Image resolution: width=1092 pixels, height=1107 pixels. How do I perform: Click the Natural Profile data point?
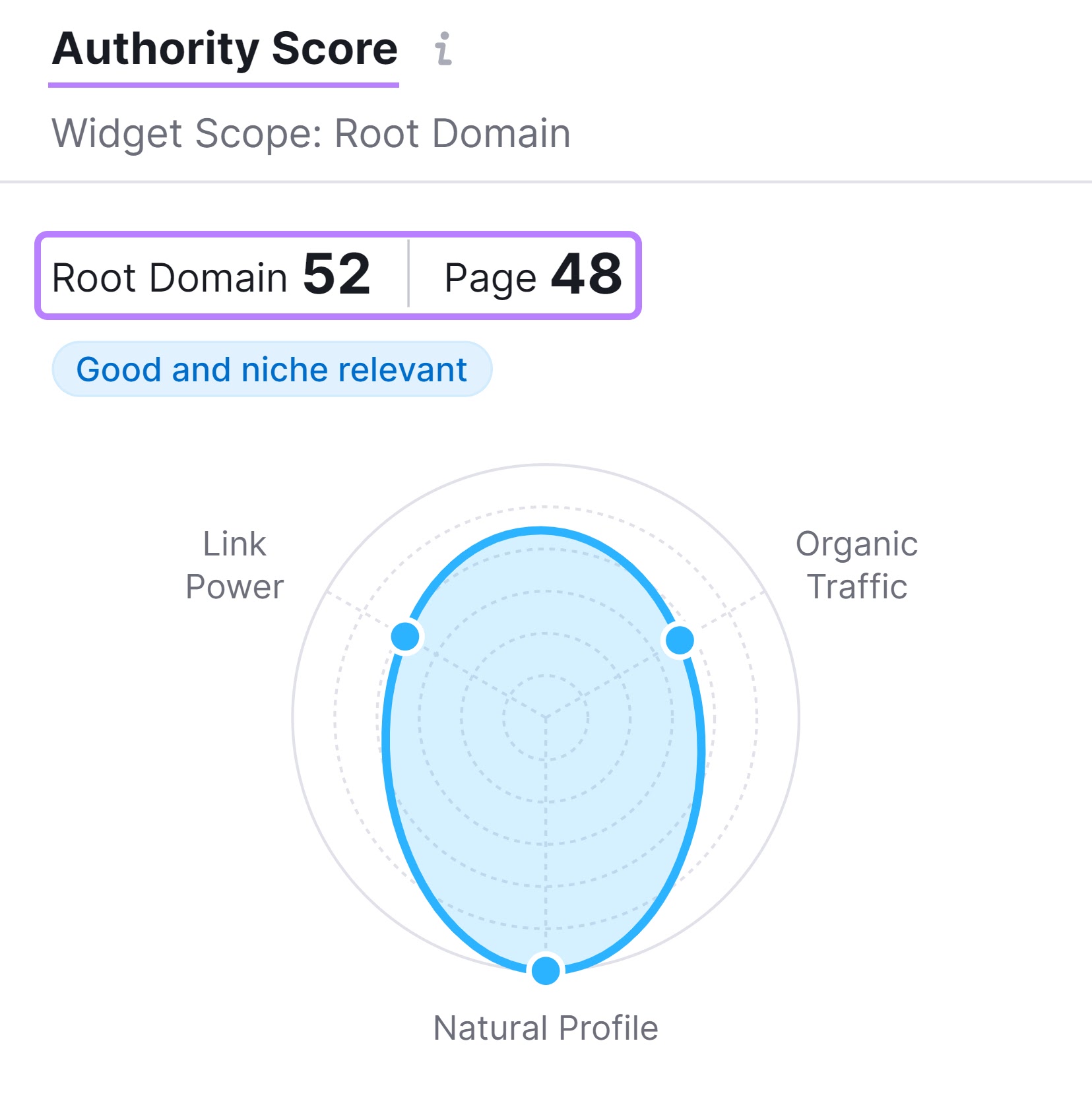(x=545, y=970)
